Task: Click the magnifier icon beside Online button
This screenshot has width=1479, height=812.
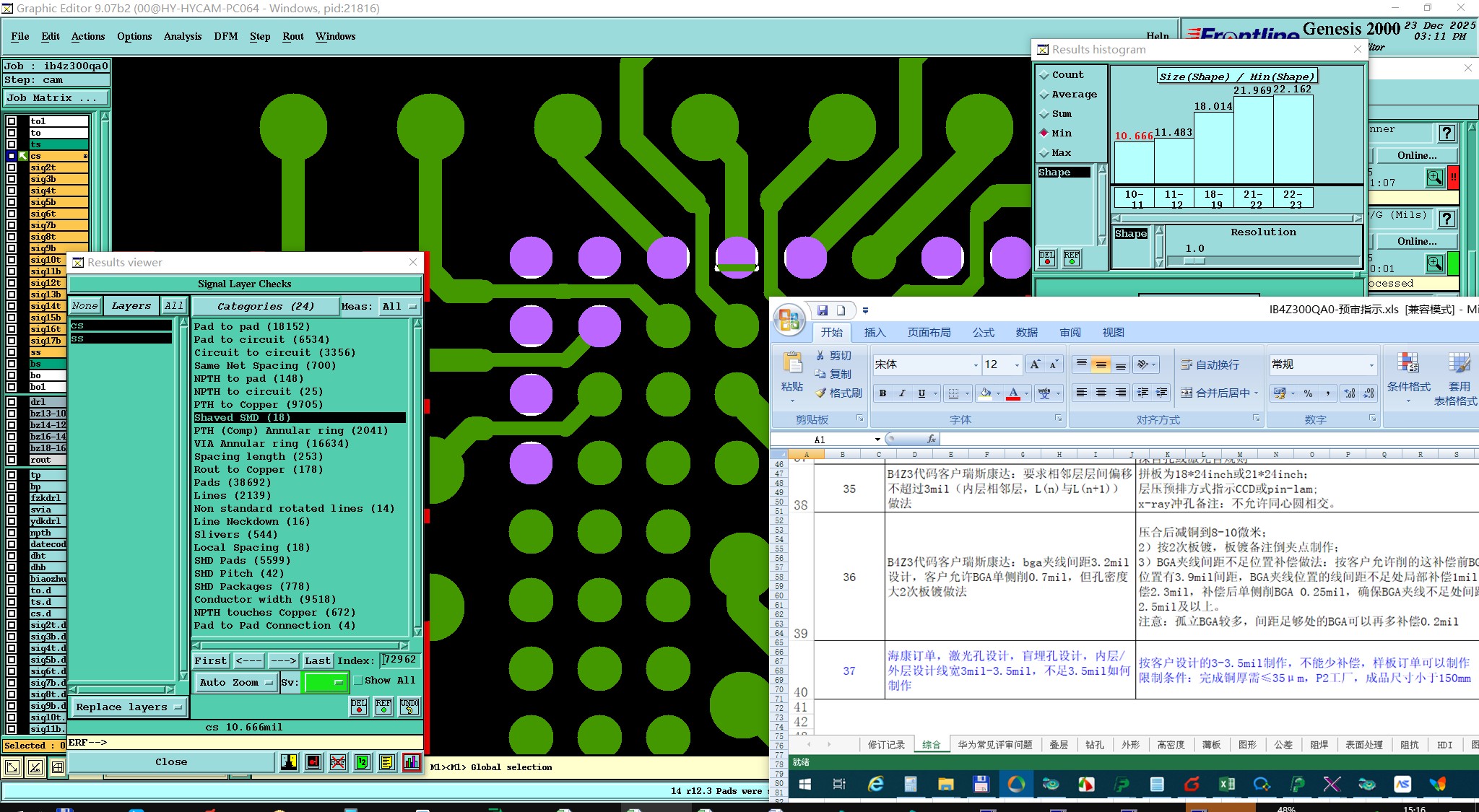Action: pyautogui.click(x=1434, y=178)
